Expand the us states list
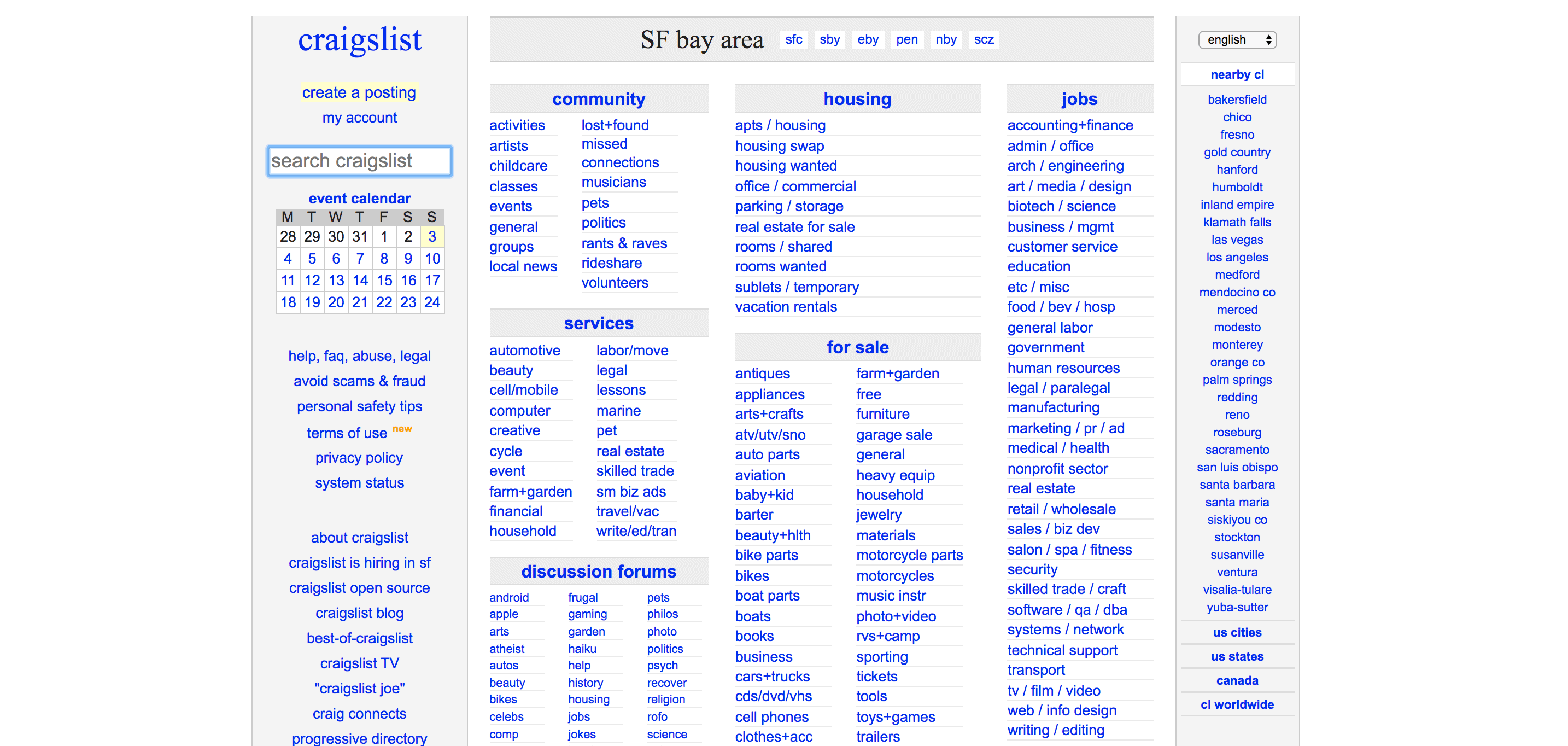1568x746 pixels. click(x=1236, y=656)
